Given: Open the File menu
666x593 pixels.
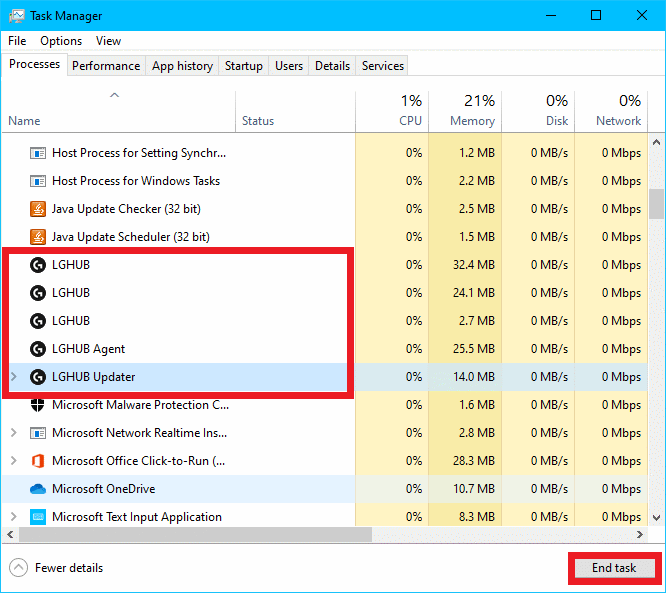Looking at the screenshot, I should 17,41.
